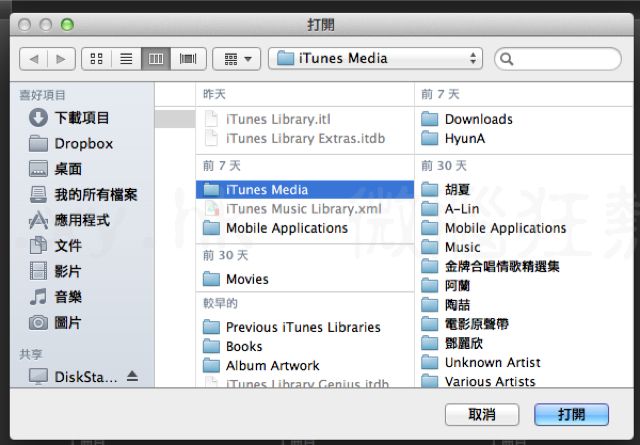The image size is (640, 445).
Task: Select 音樂 in the sidebar
Action: click(x=69, y=297)
